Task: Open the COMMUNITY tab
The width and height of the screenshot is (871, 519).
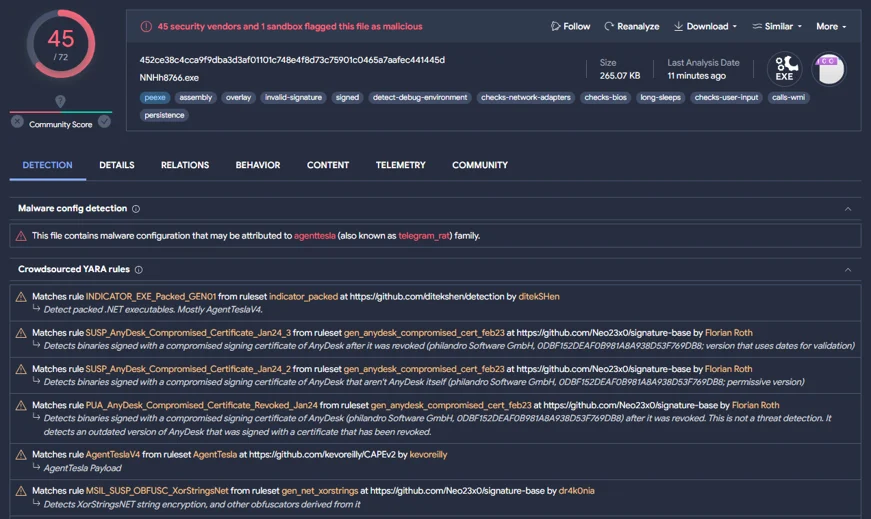Action: 480,165
